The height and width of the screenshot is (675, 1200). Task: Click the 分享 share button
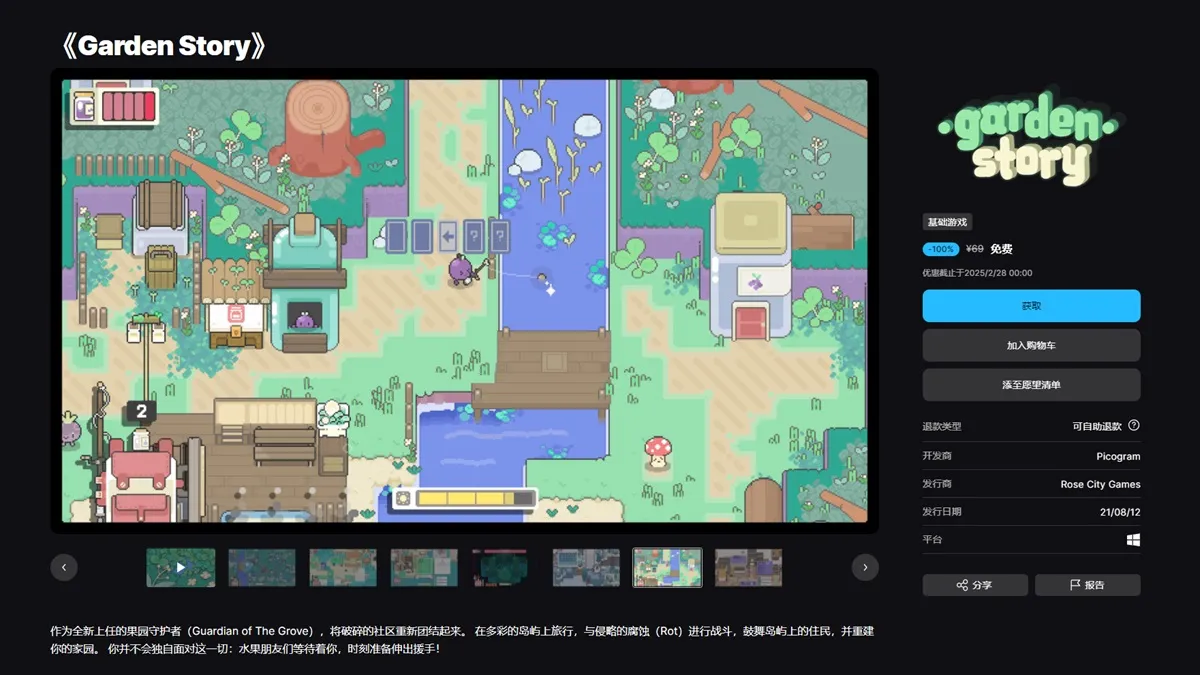coord(974,585)
